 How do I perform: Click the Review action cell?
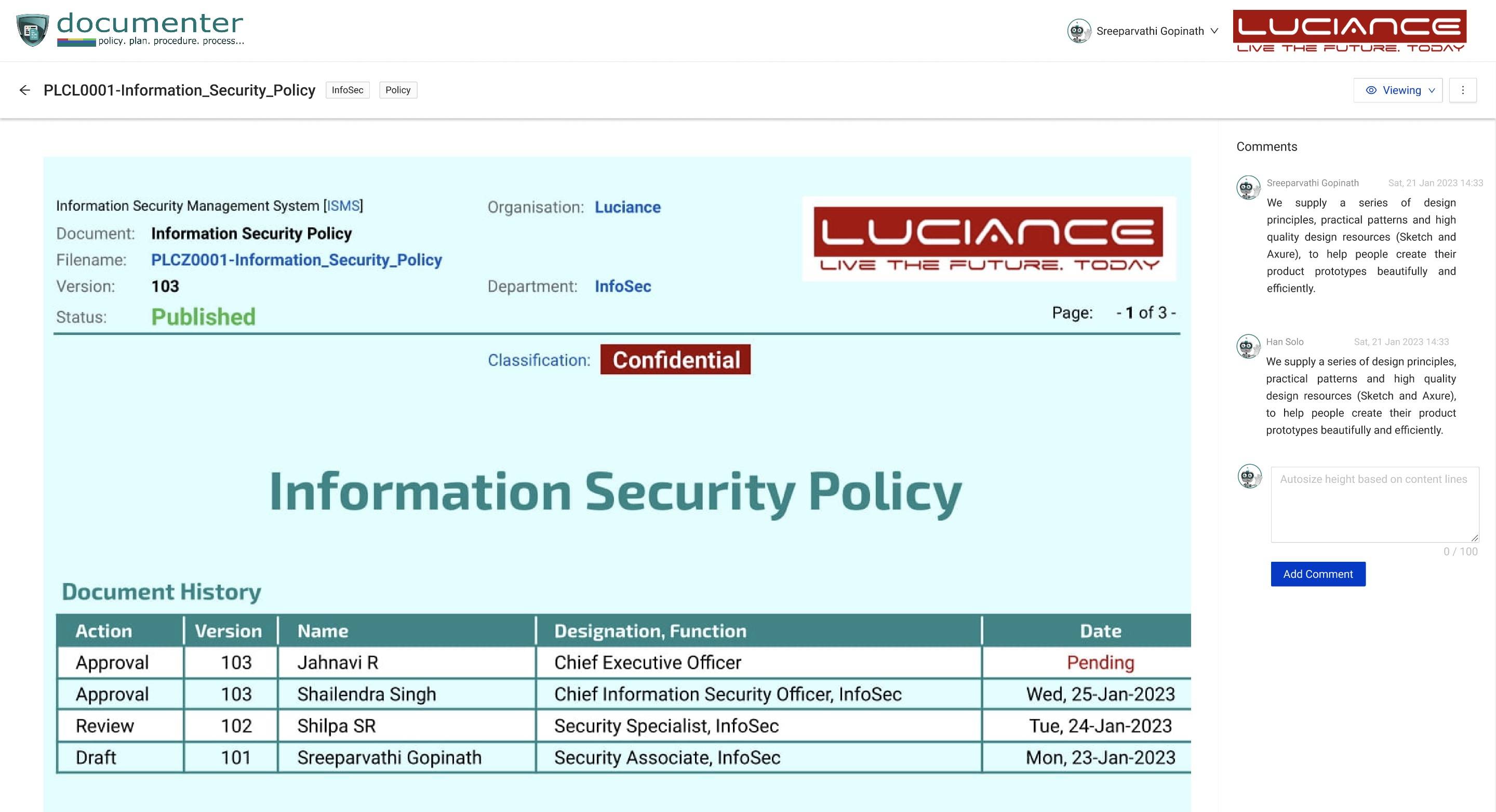pyautogui.click(x=121, y=725)
